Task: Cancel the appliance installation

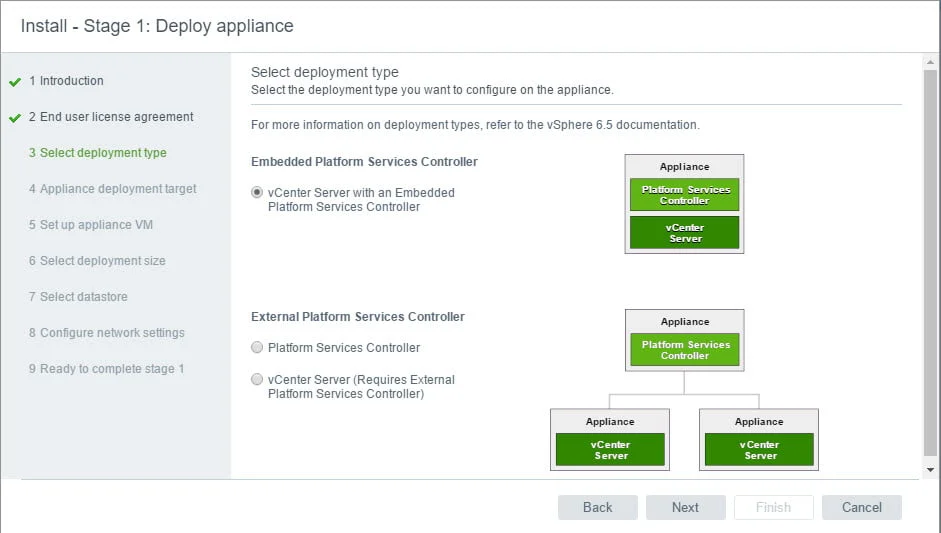Action: (861, 507)
